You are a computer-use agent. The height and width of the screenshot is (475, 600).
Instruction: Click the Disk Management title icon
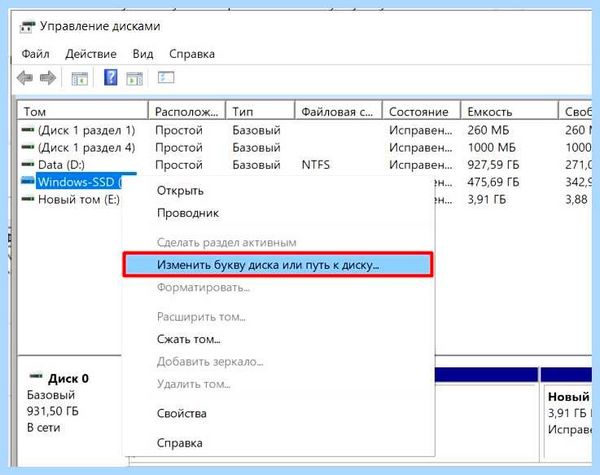point(27,27)
